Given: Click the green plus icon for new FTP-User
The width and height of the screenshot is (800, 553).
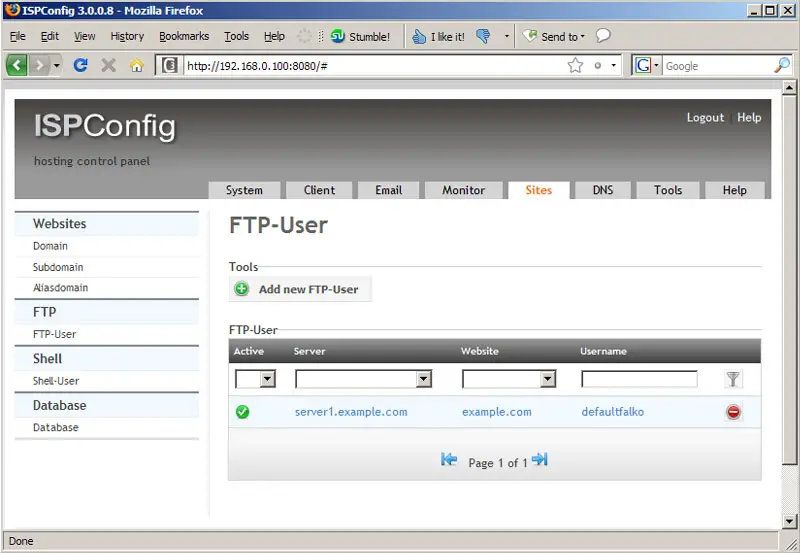Looking at the screenshot, I should [x=241, y=289].
